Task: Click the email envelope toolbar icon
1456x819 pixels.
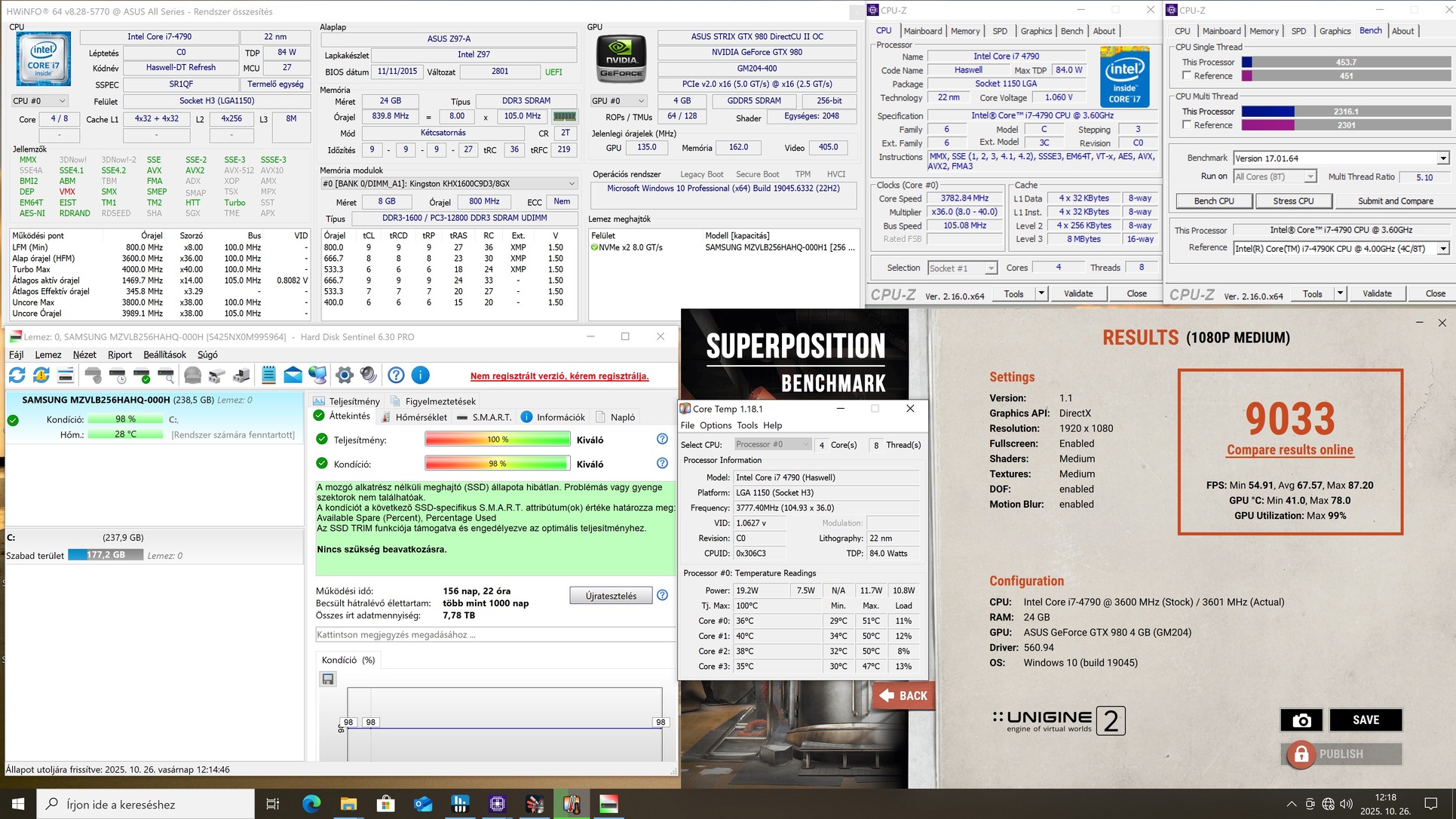Action: [x=293, y=375]
